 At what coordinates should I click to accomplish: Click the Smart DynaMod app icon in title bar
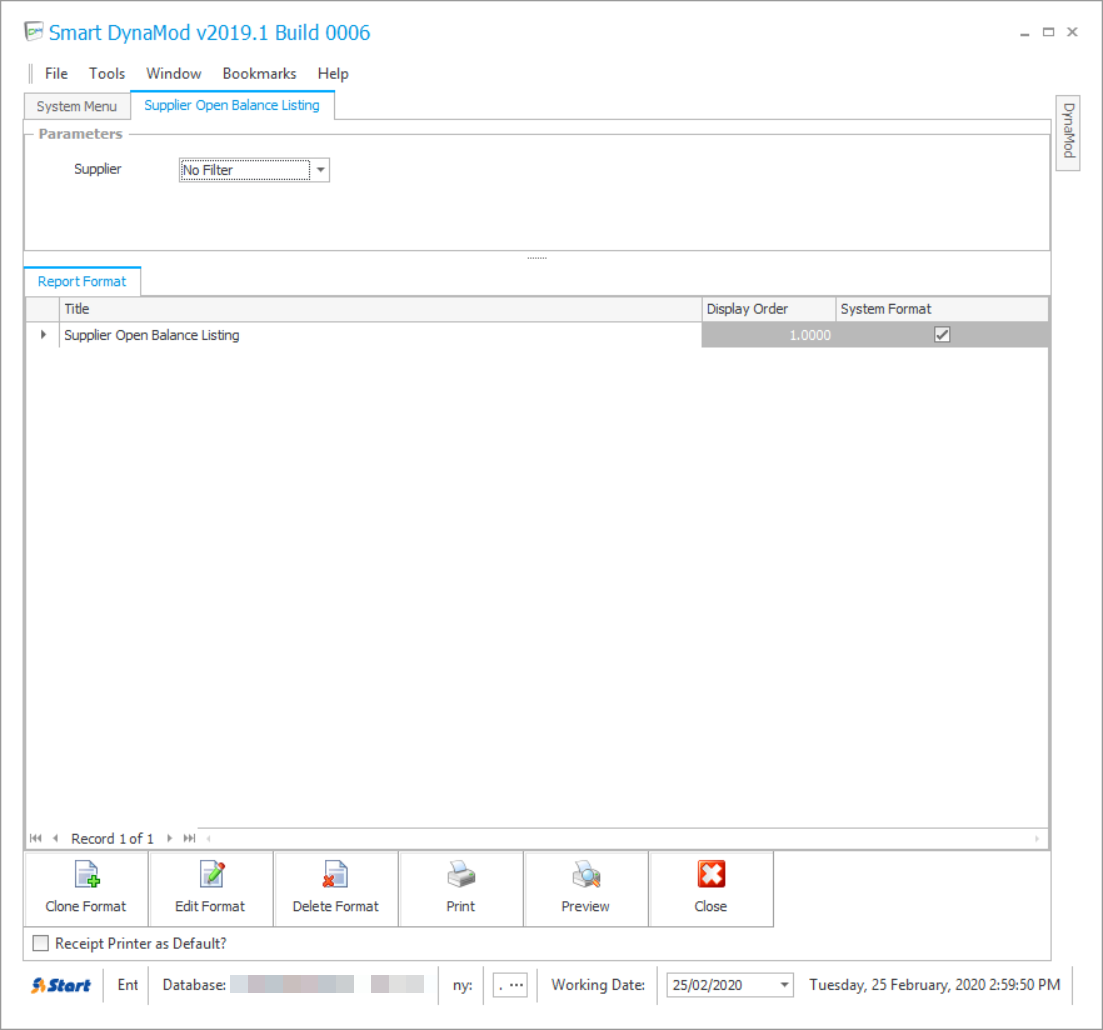33,32
